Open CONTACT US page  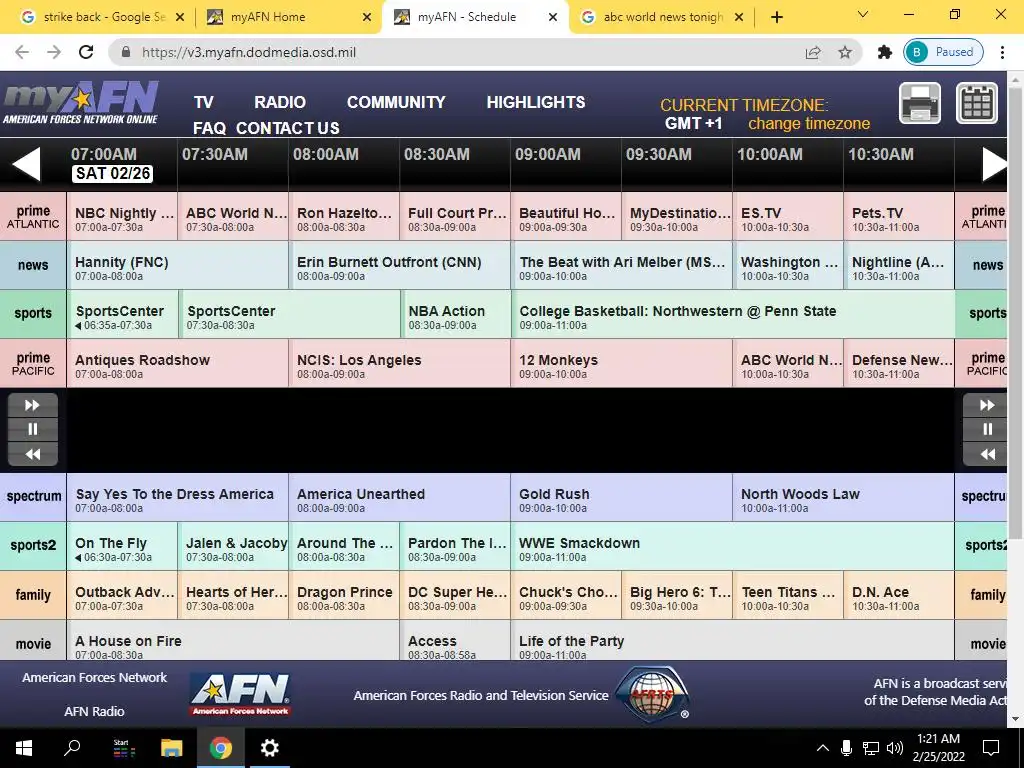(x=287, y=128)
